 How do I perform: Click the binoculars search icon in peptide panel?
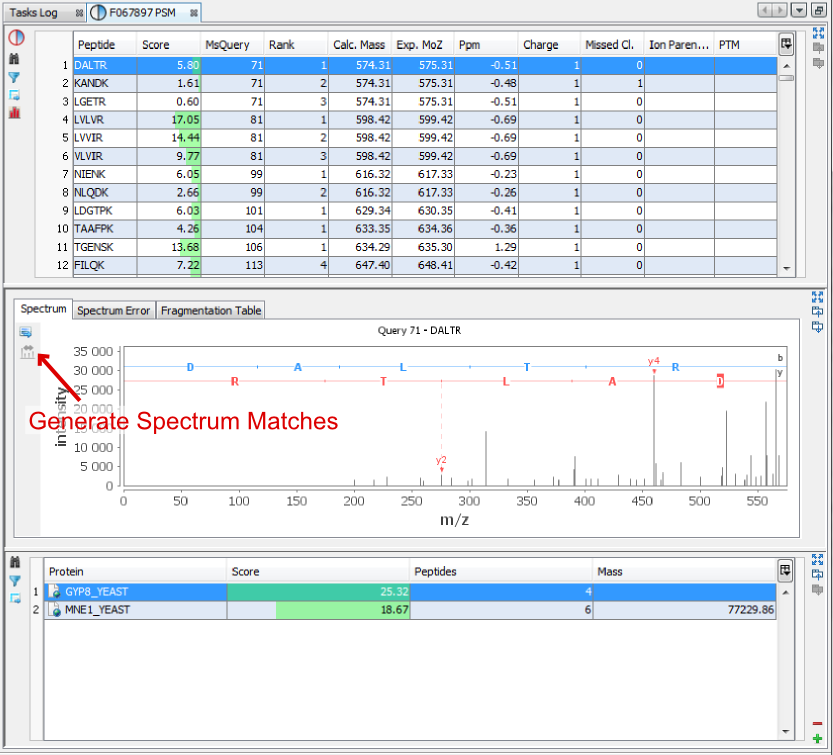tap(15, 59)
